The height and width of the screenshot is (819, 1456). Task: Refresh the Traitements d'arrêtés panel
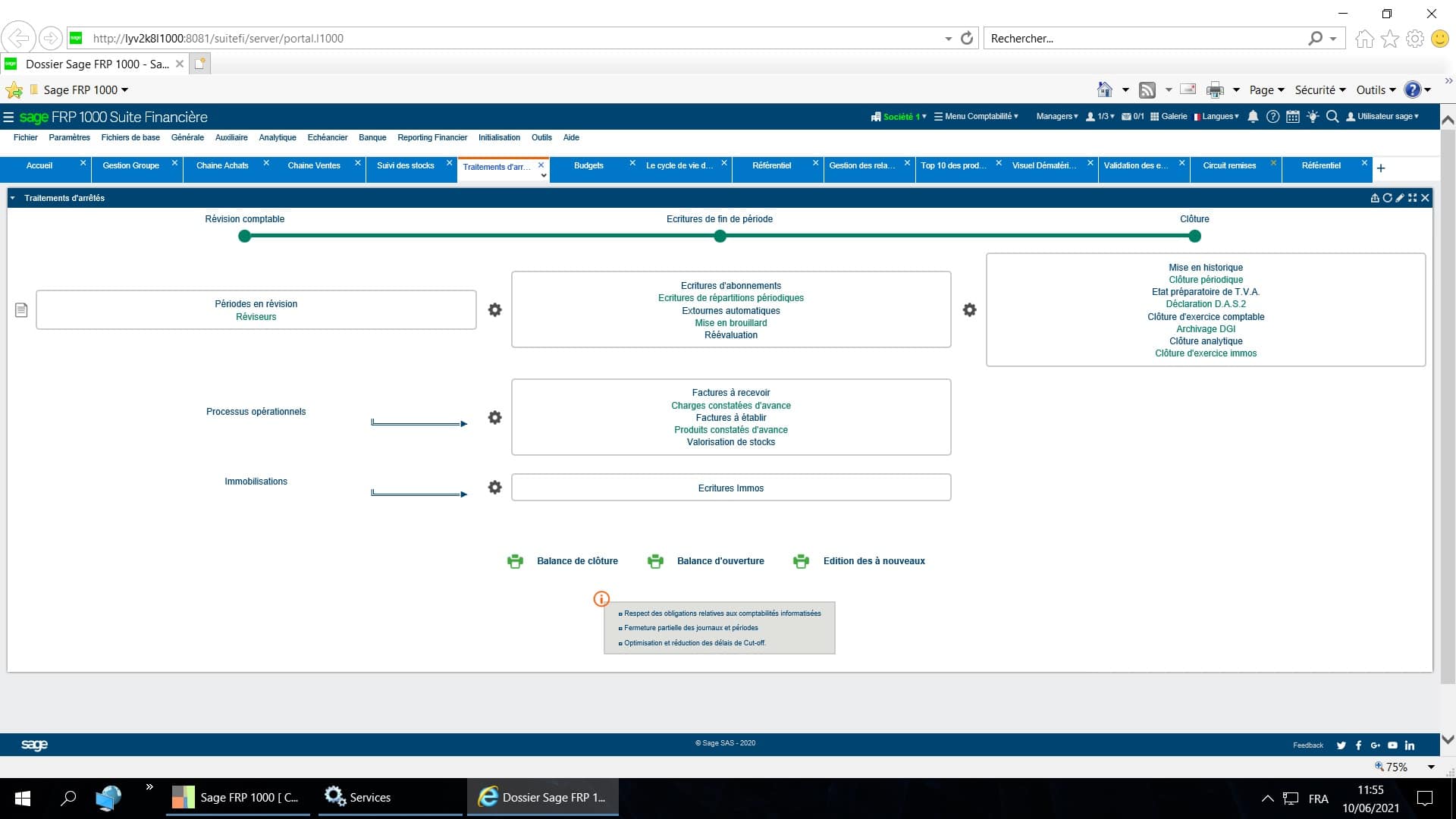pos(1388,198)
